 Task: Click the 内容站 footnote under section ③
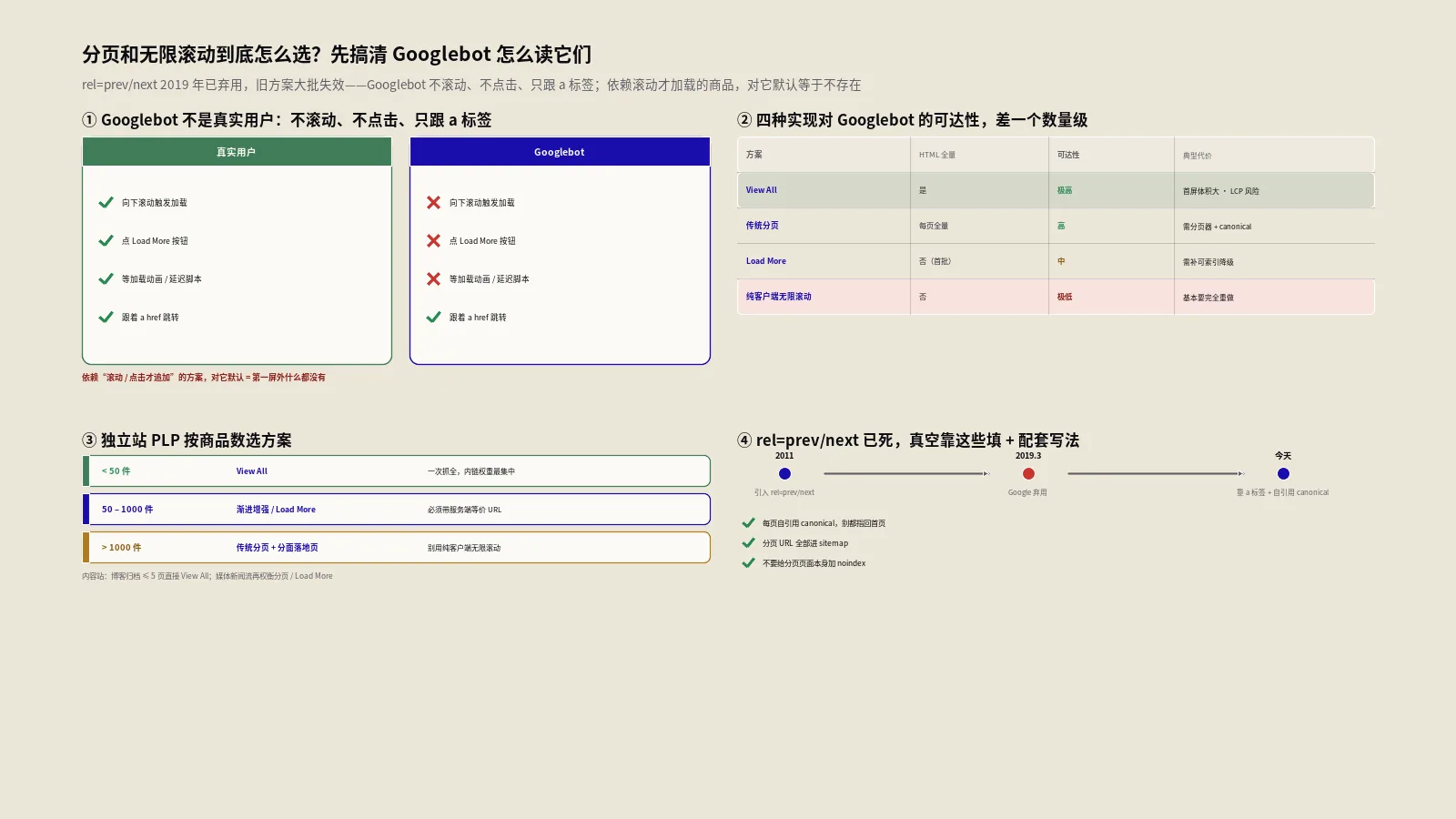[x=207, y=576]
